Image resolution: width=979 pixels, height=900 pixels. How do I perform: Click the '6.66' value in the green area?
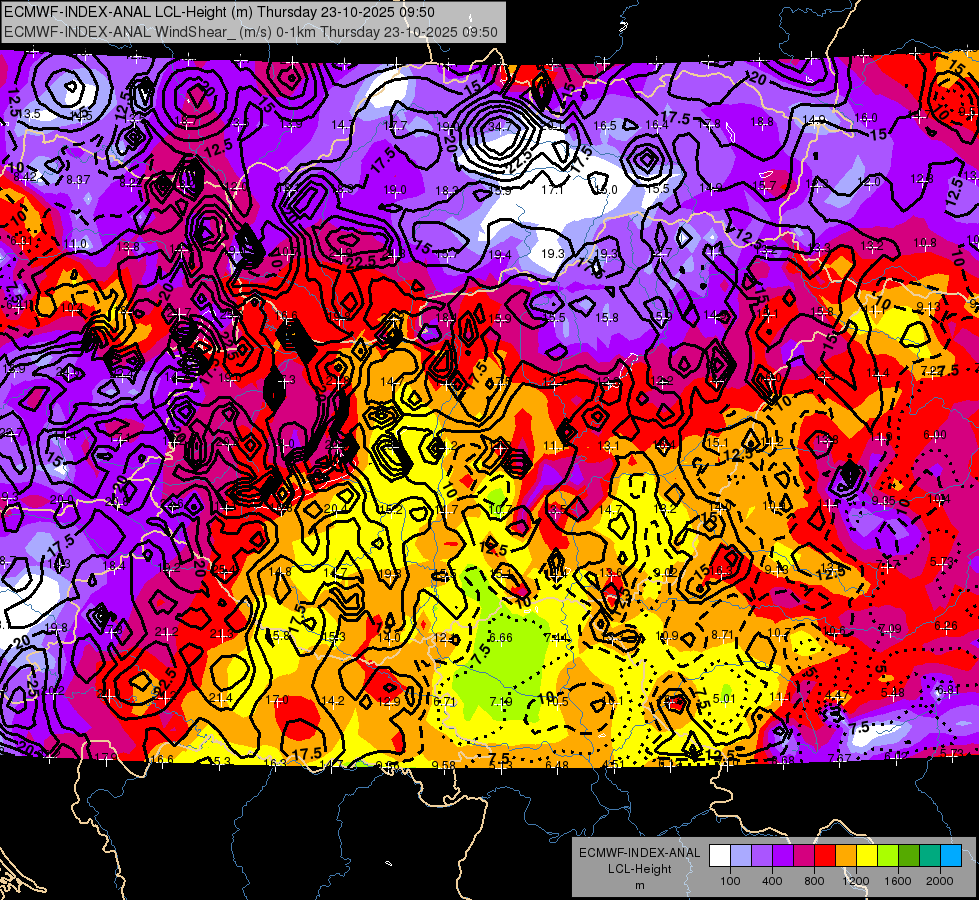501,638
